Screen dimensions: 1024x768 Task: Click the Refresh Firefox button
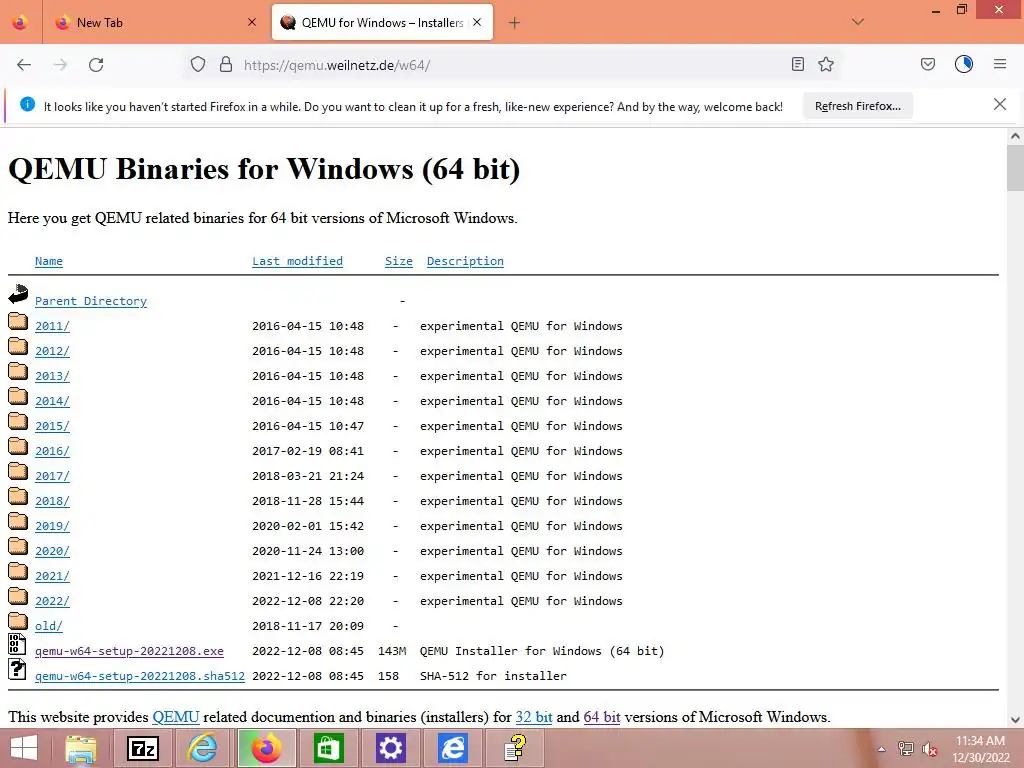tap(857, 106)
